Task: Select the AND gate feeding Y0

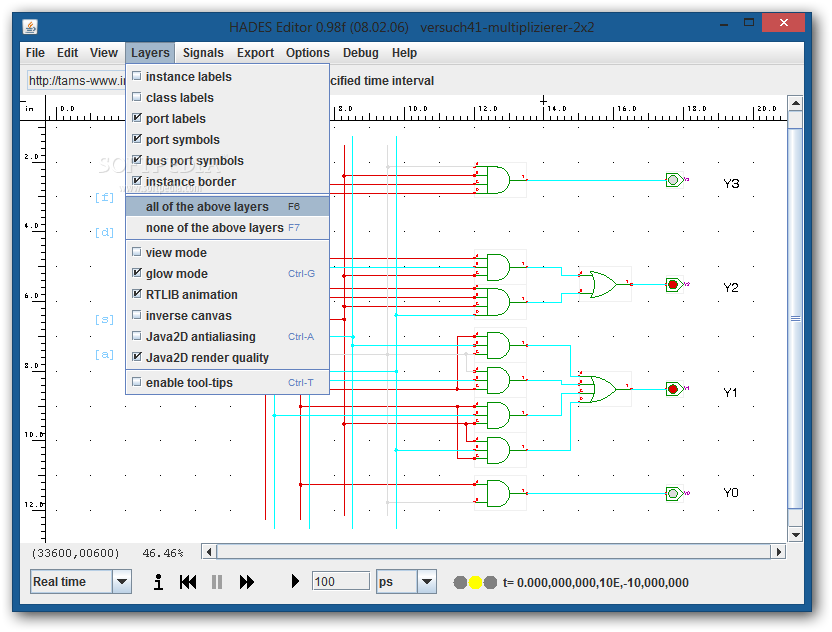Action: tap(499, 494)
